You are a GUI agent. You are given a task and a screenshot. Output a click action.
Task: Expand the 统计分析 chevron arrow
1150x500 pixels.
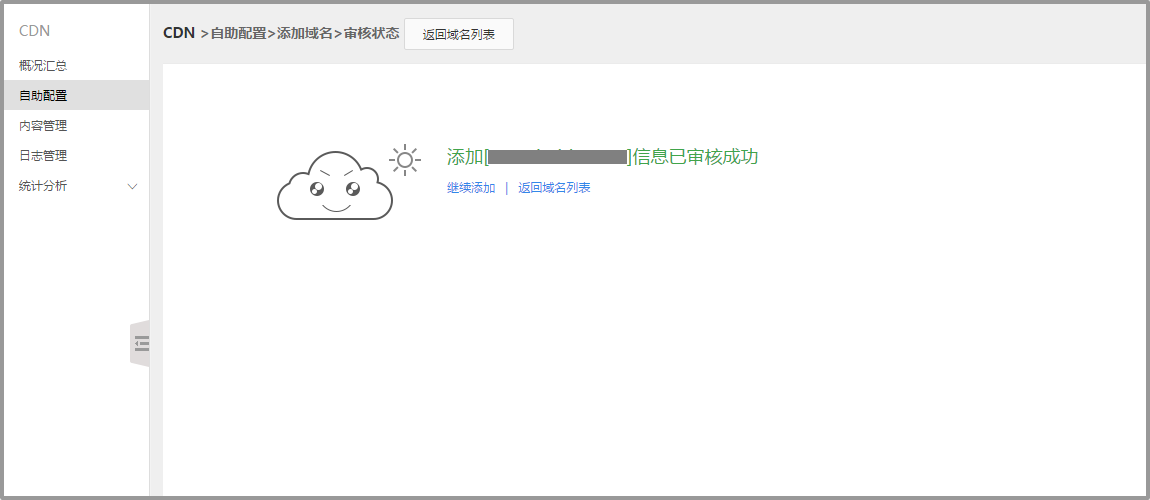click(x=133, y=187)
